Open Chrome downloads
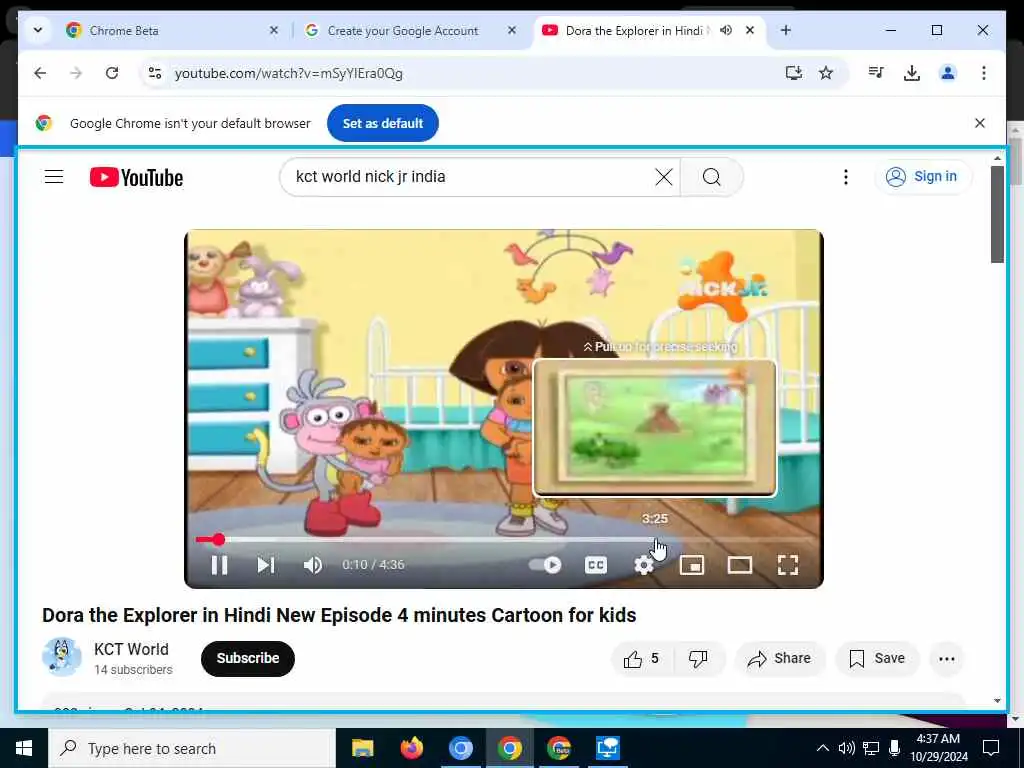 [x=912, y=73]
